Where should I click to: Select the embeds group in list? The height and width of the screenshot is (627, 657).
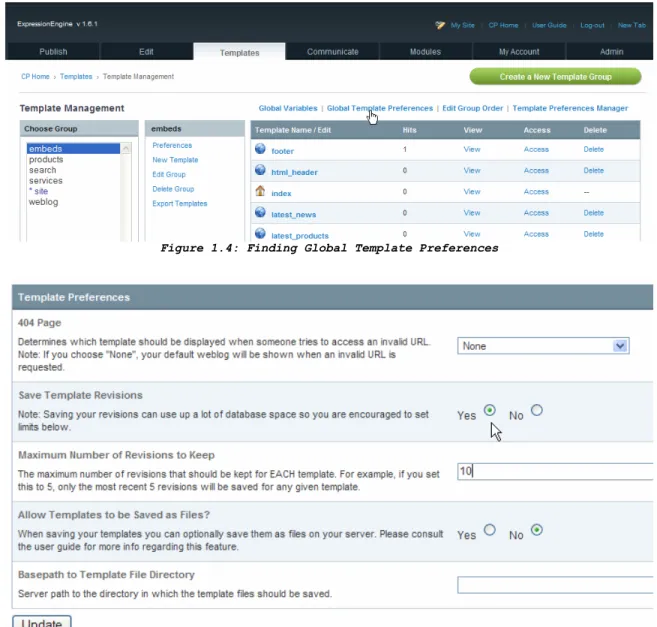(x=73, y=149)
